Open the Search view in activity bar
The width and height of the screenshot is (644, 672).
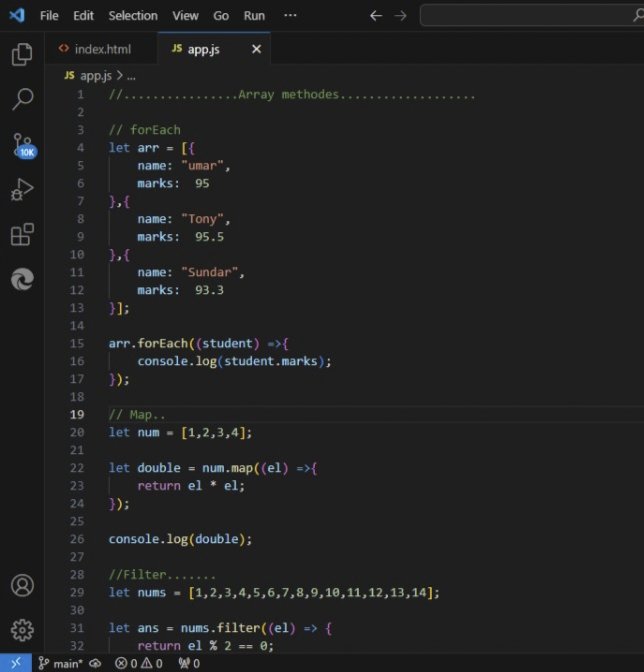pos(22,99)
